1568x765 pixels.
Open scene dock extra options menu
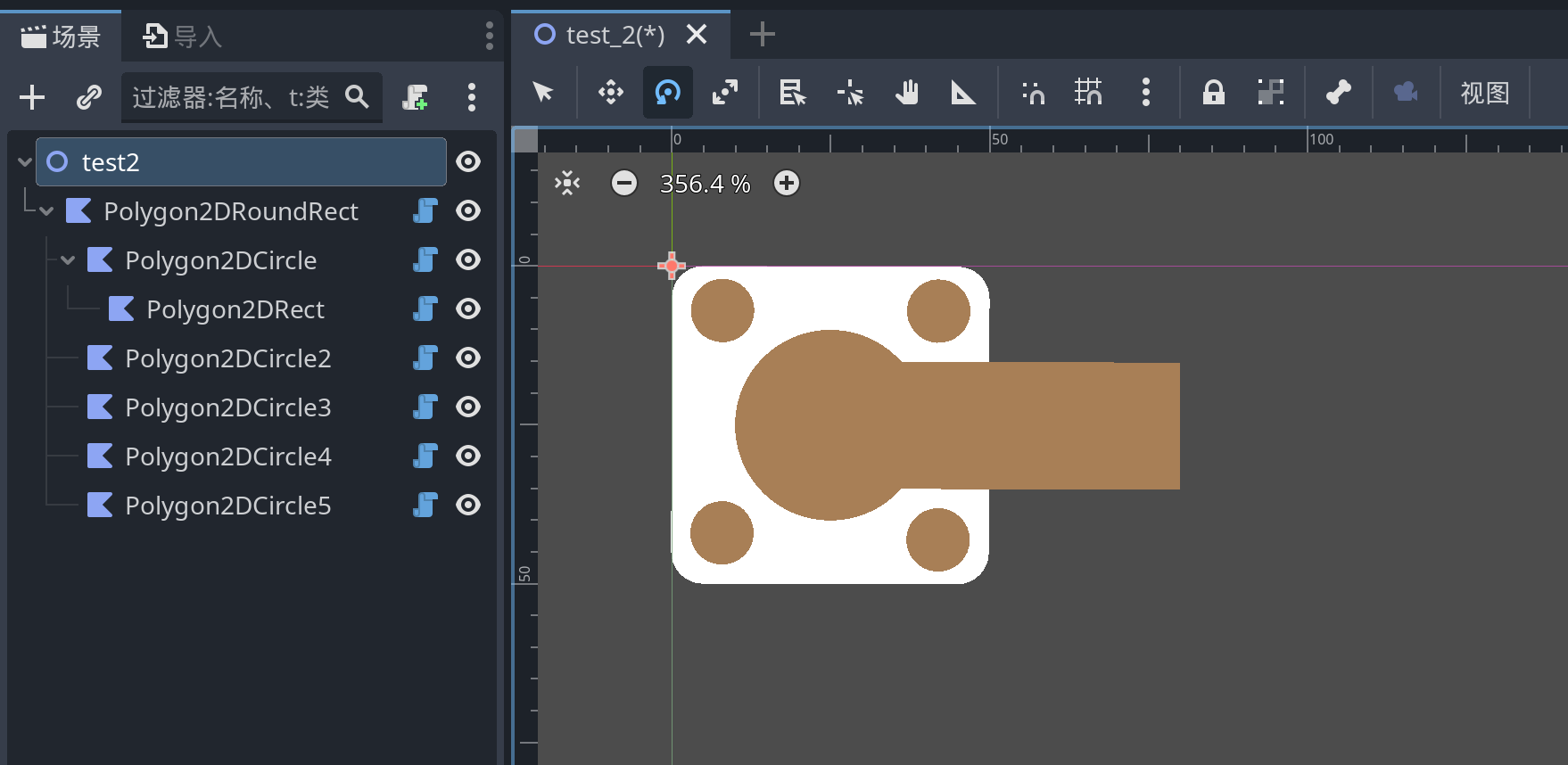click(x=472, y=97)
